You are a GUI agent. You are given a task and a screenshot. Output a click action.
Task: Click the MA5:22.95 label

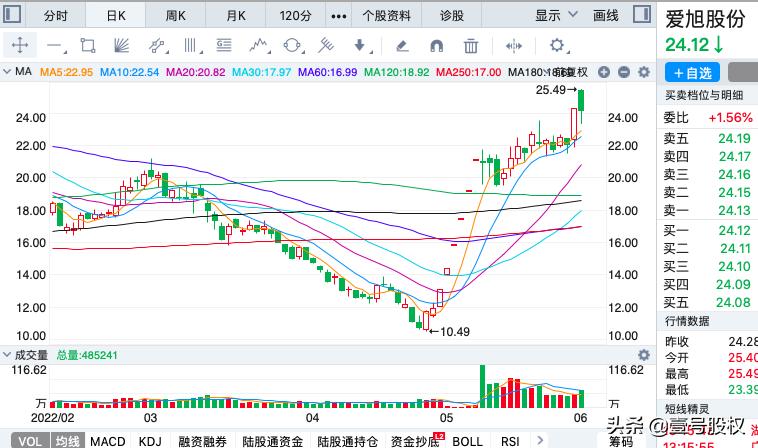click(66, 72)
